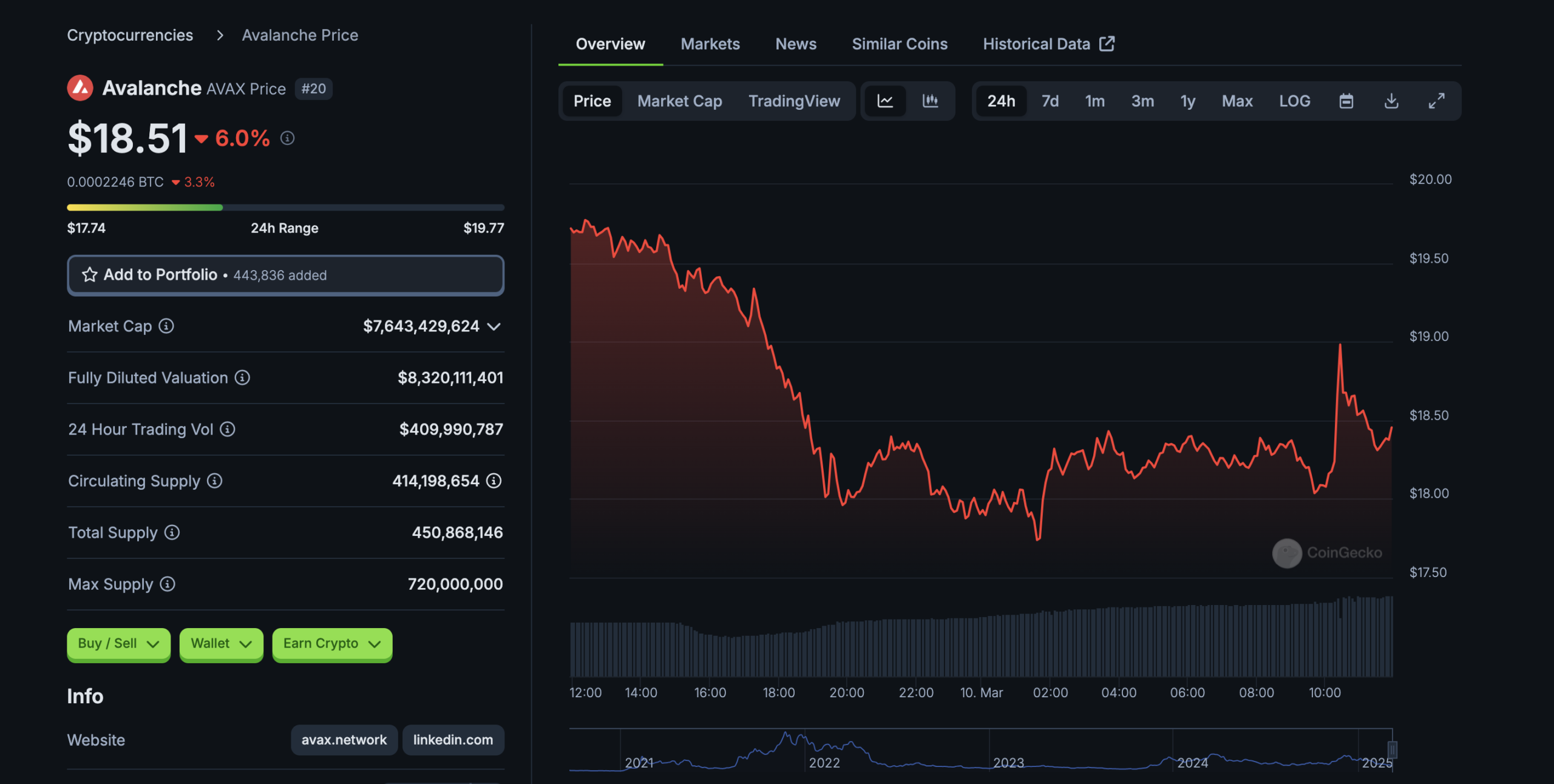Open the calendar date range icon

click(1346, 101)
